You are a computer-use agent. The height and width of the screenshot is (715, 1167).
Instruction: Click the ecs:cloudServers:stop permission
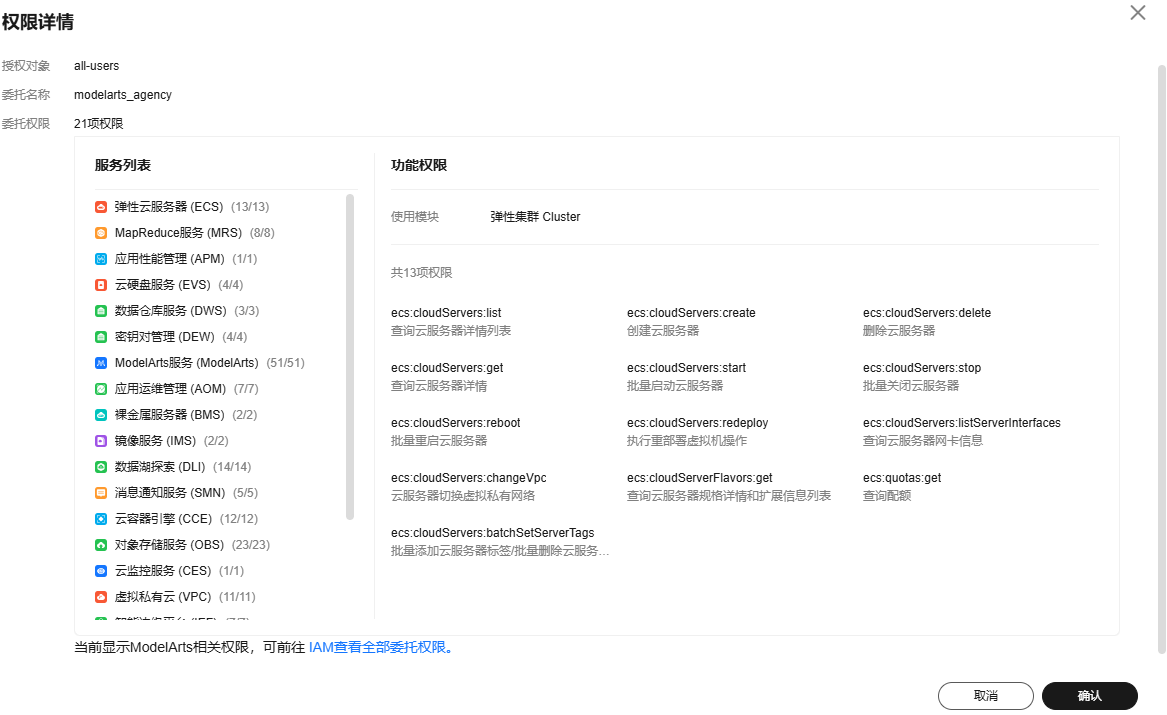921,368
